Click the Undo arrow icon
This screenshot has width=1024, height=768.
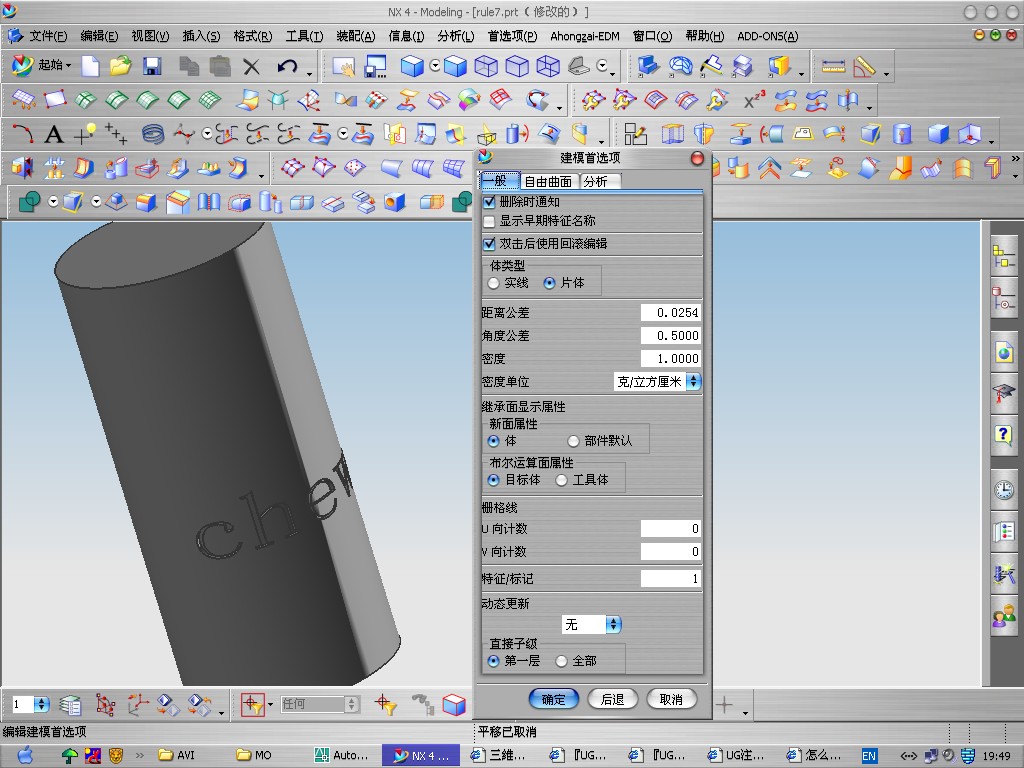click(x=287, y=66)
